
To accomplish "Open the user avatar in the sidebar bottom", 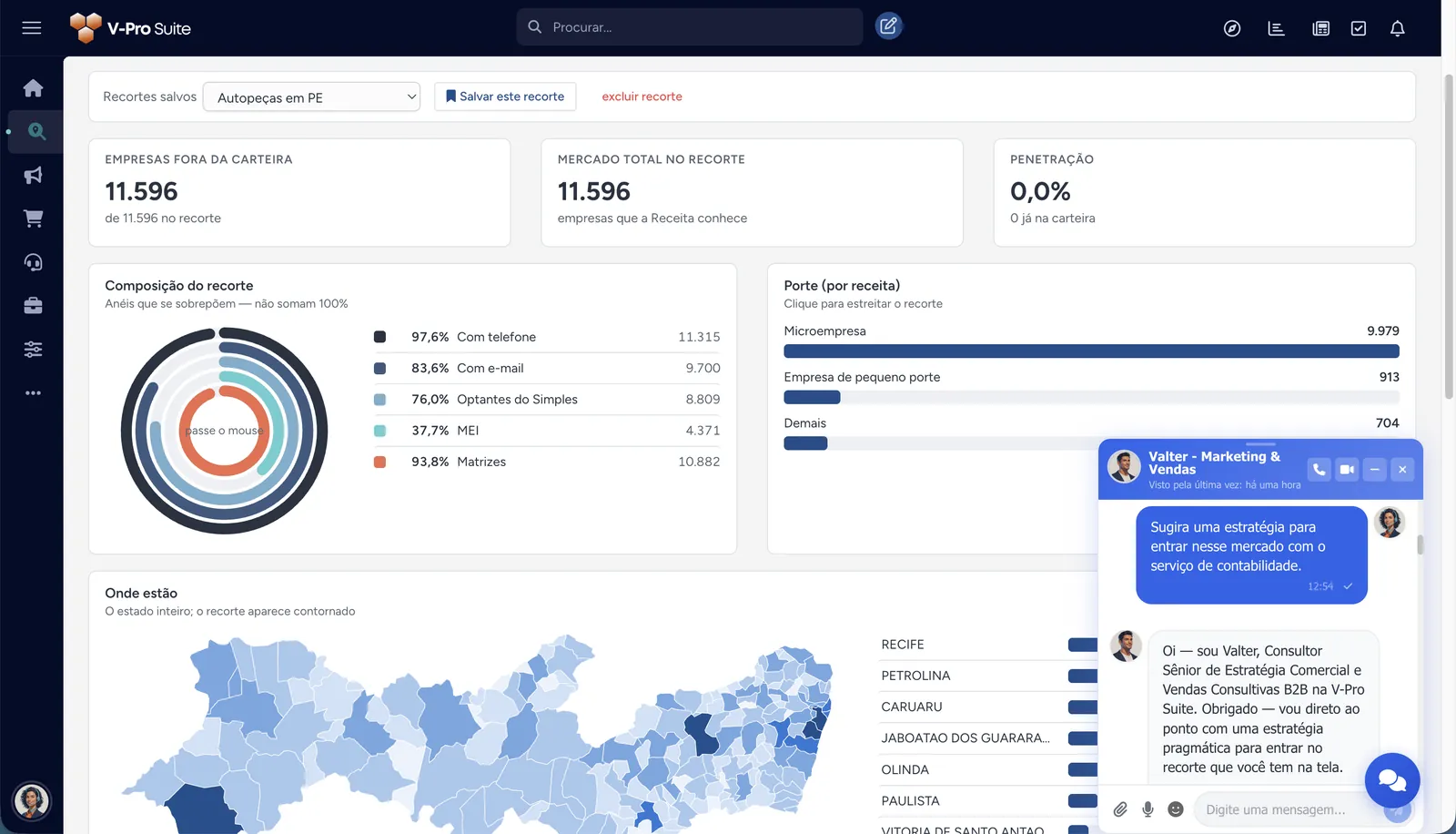I will pyautogui.click(x=32, y=801).
